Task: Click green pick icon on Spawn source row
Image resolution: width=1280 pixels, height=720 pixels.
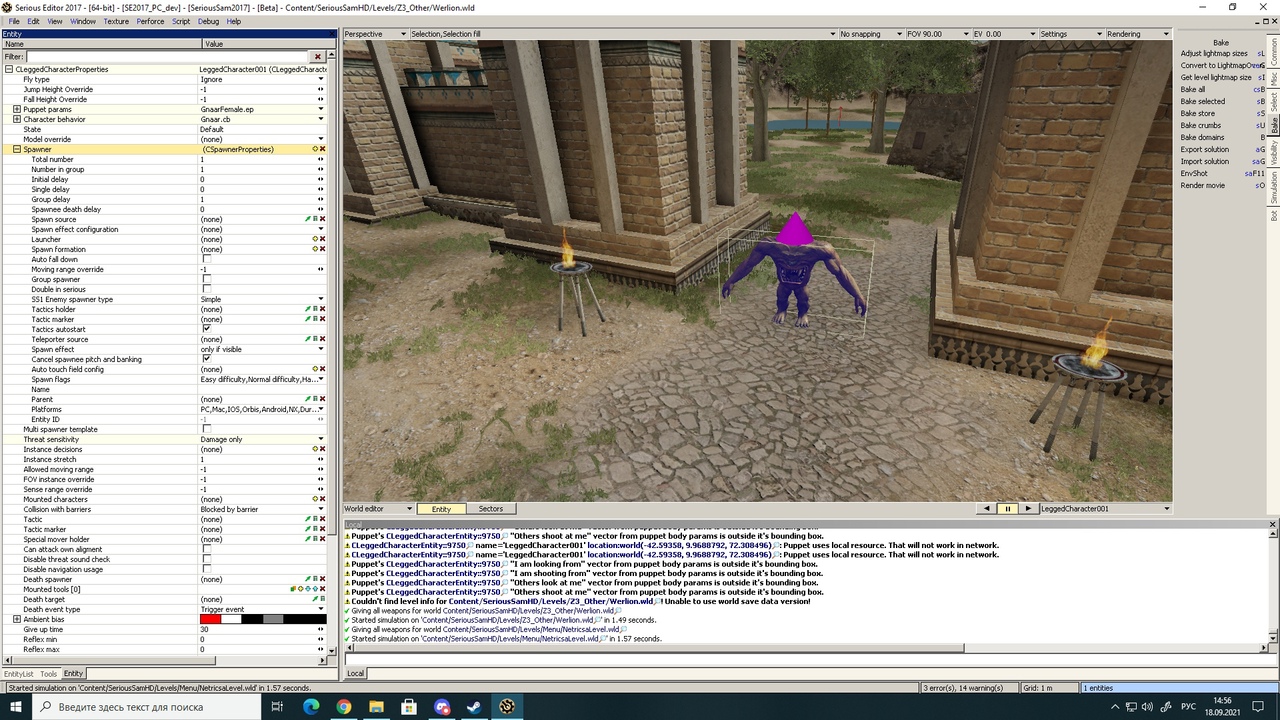Action: (308, 219)
